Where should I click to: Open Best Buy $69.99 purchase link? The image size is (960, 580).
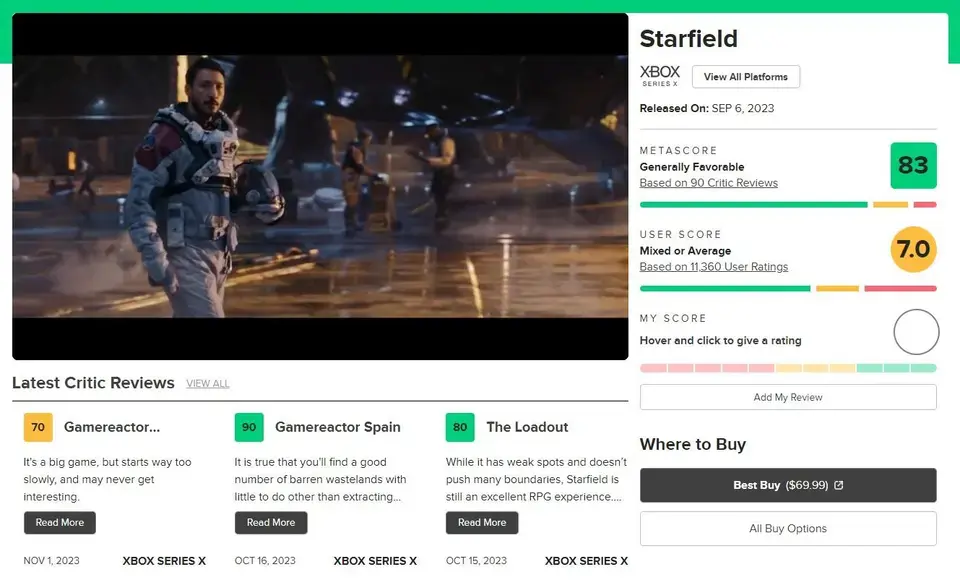tap(788, 485)
